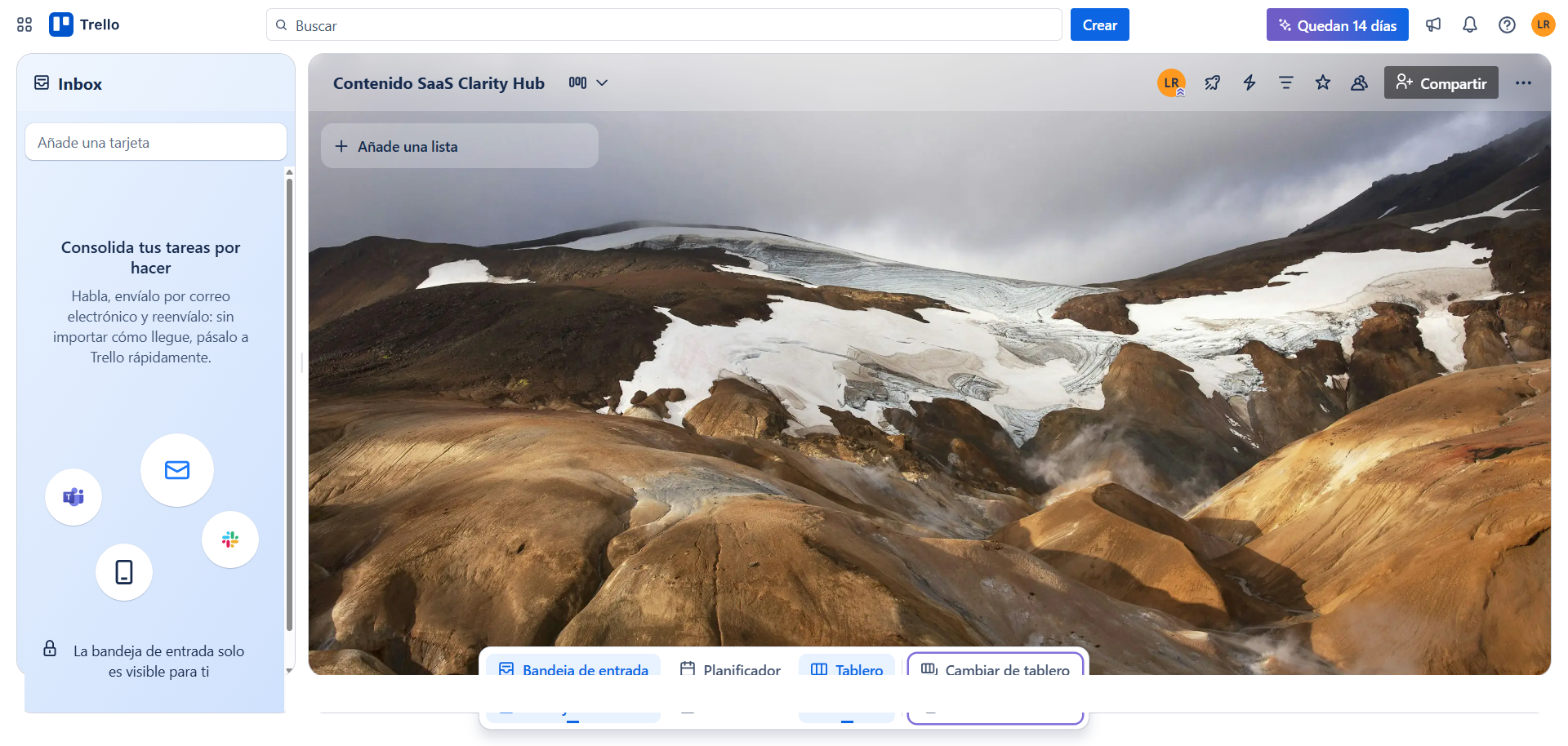Open the rocket Power-Ups icon

coord(1213,82)
